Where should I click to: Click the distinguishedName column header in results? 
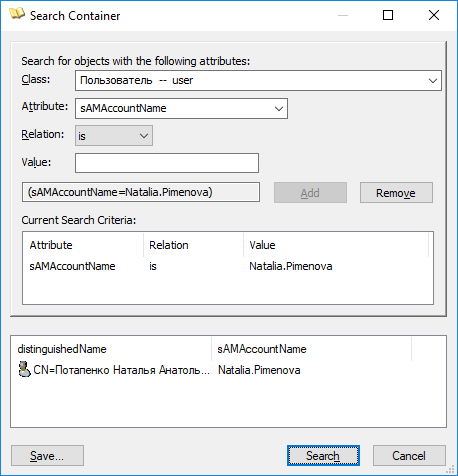111,349
